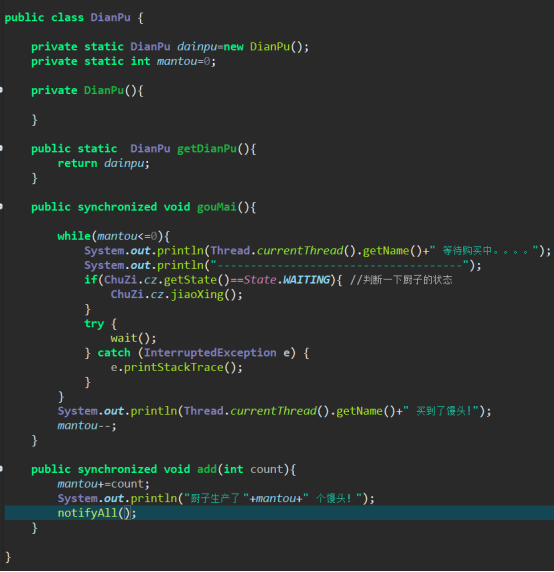Click the getState() method call

(x=197, y=280)
